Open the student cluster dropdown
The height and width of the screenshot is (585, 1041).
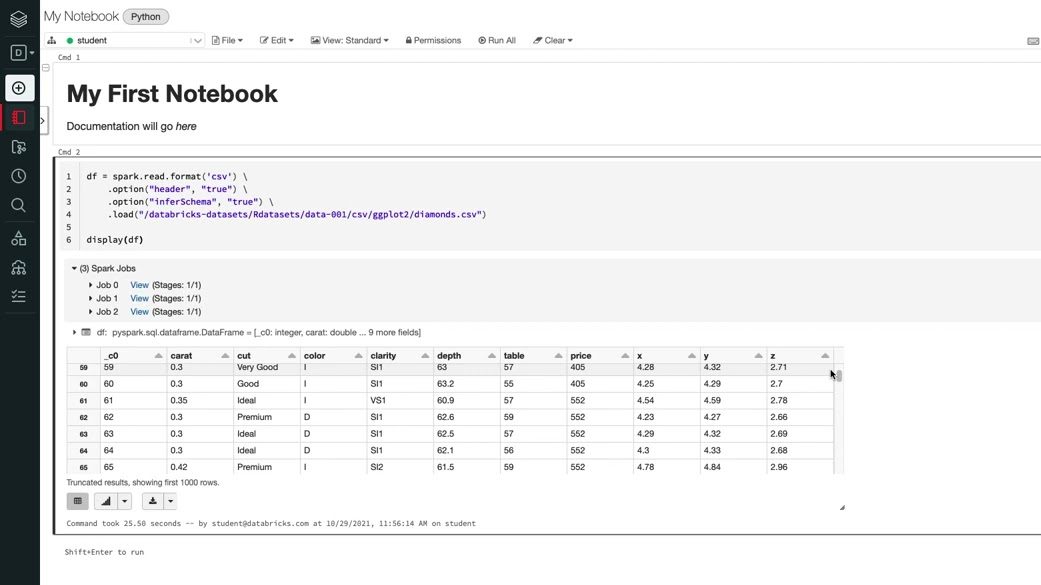[197, 41]
